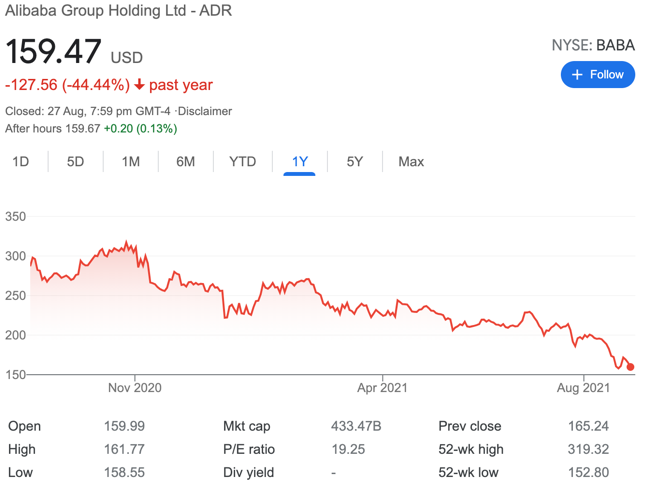This screenshot has width=651, height=484.
Task: Click the chart near Nov 2020 label
Action: [x=134, y=387]
